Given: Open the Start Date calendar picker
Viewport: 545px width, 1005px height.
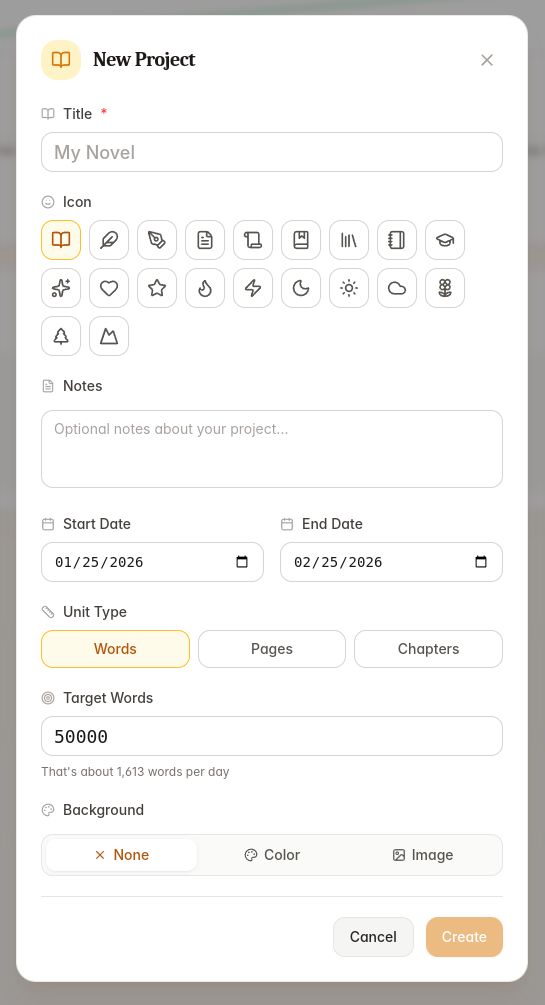Looking at the screenshot, I should [242, 562].
